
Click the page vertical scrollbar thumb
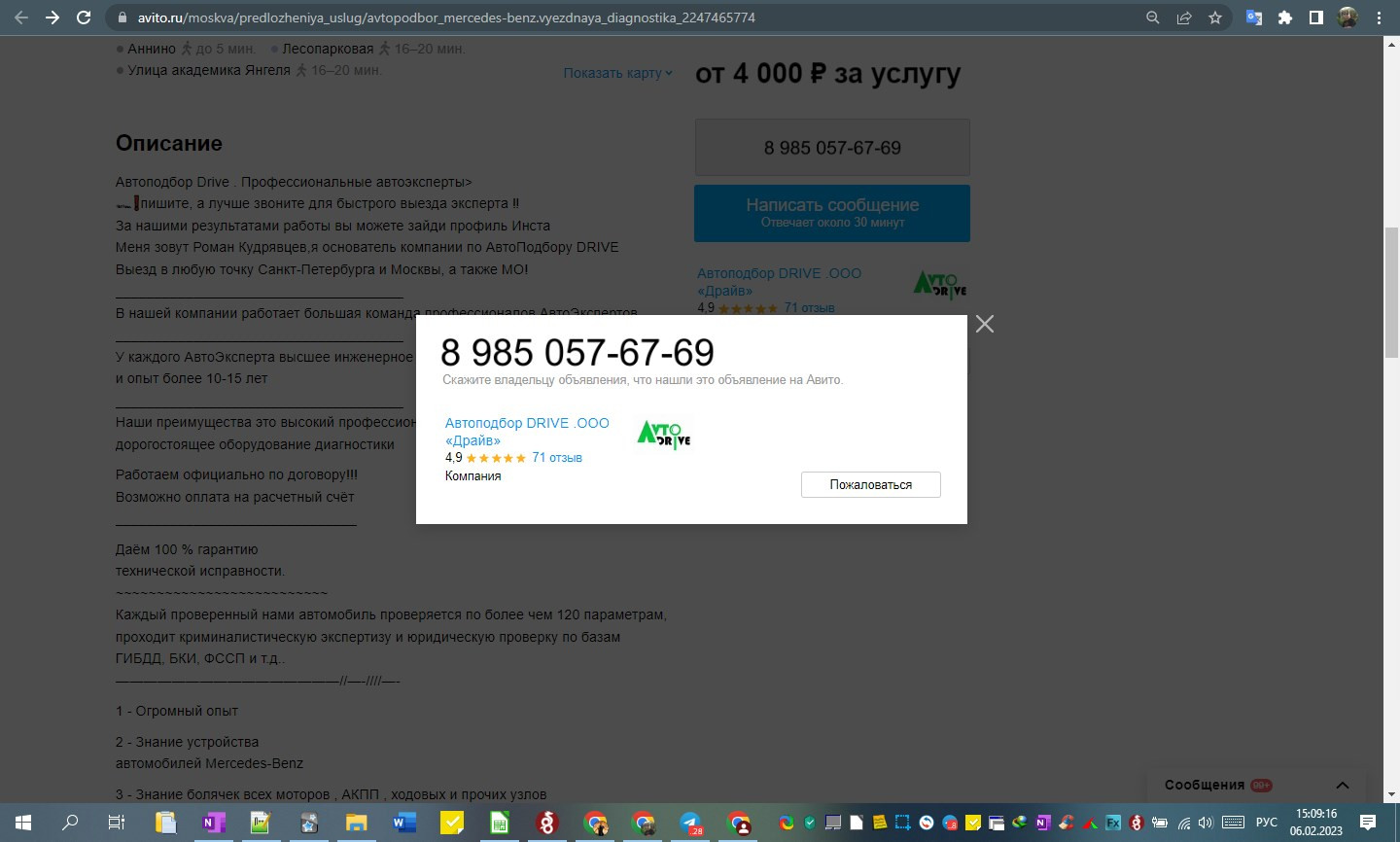tap(1391, 292)
